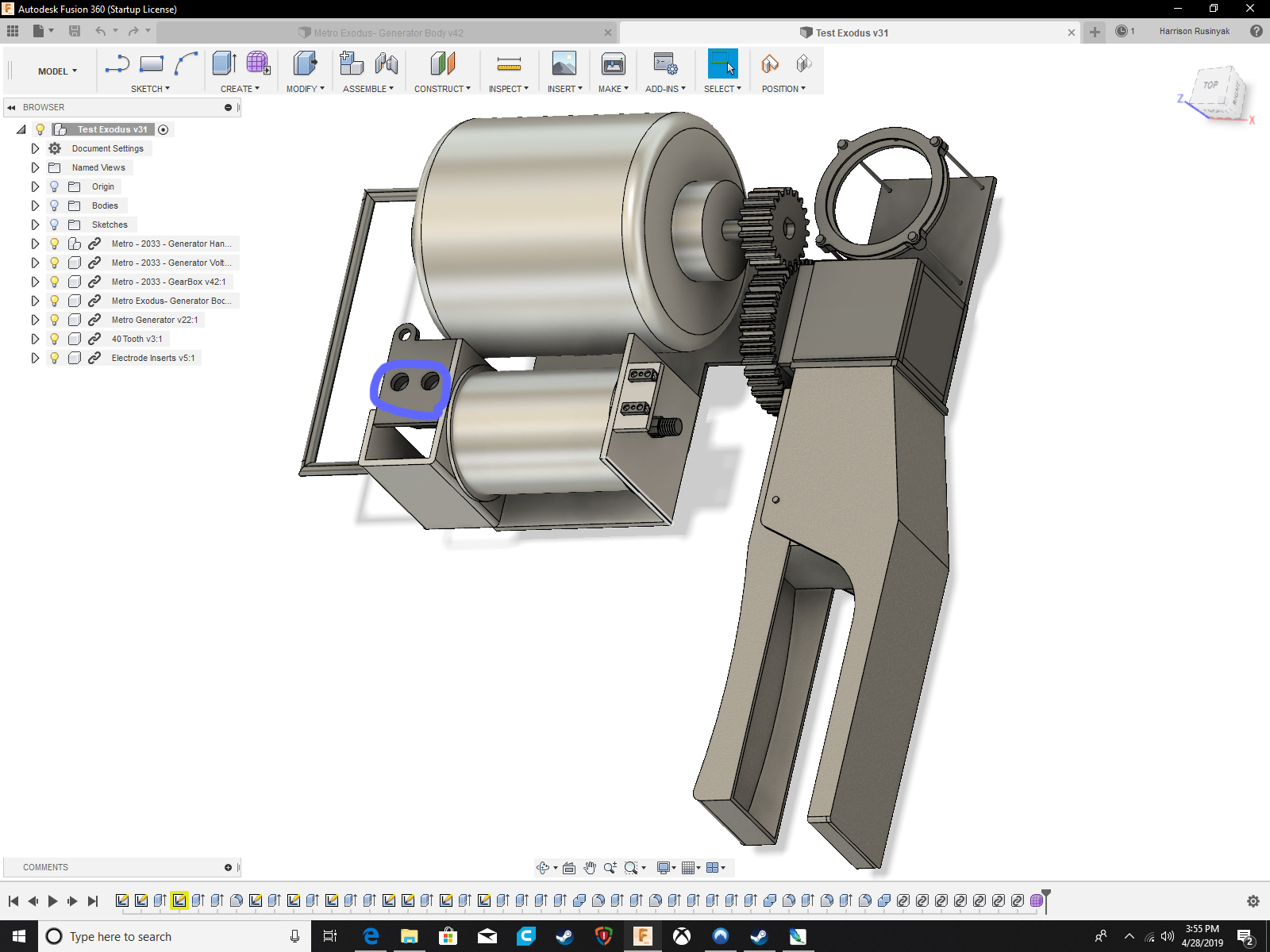Open the SKETCH menu

150,89
